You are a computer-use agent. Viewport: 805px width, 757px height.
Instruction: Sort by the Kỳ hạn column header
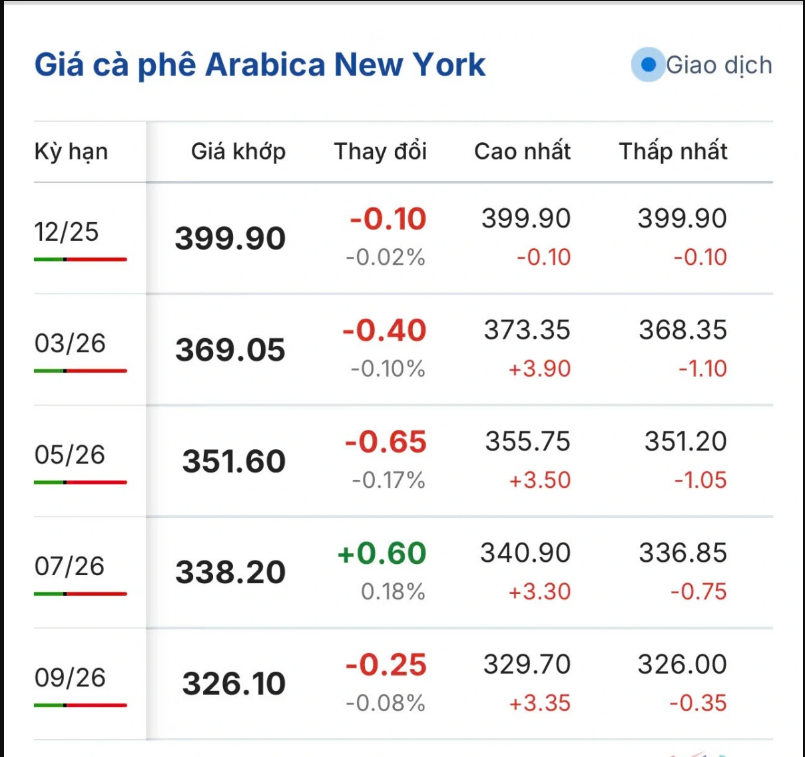point(71,152)
